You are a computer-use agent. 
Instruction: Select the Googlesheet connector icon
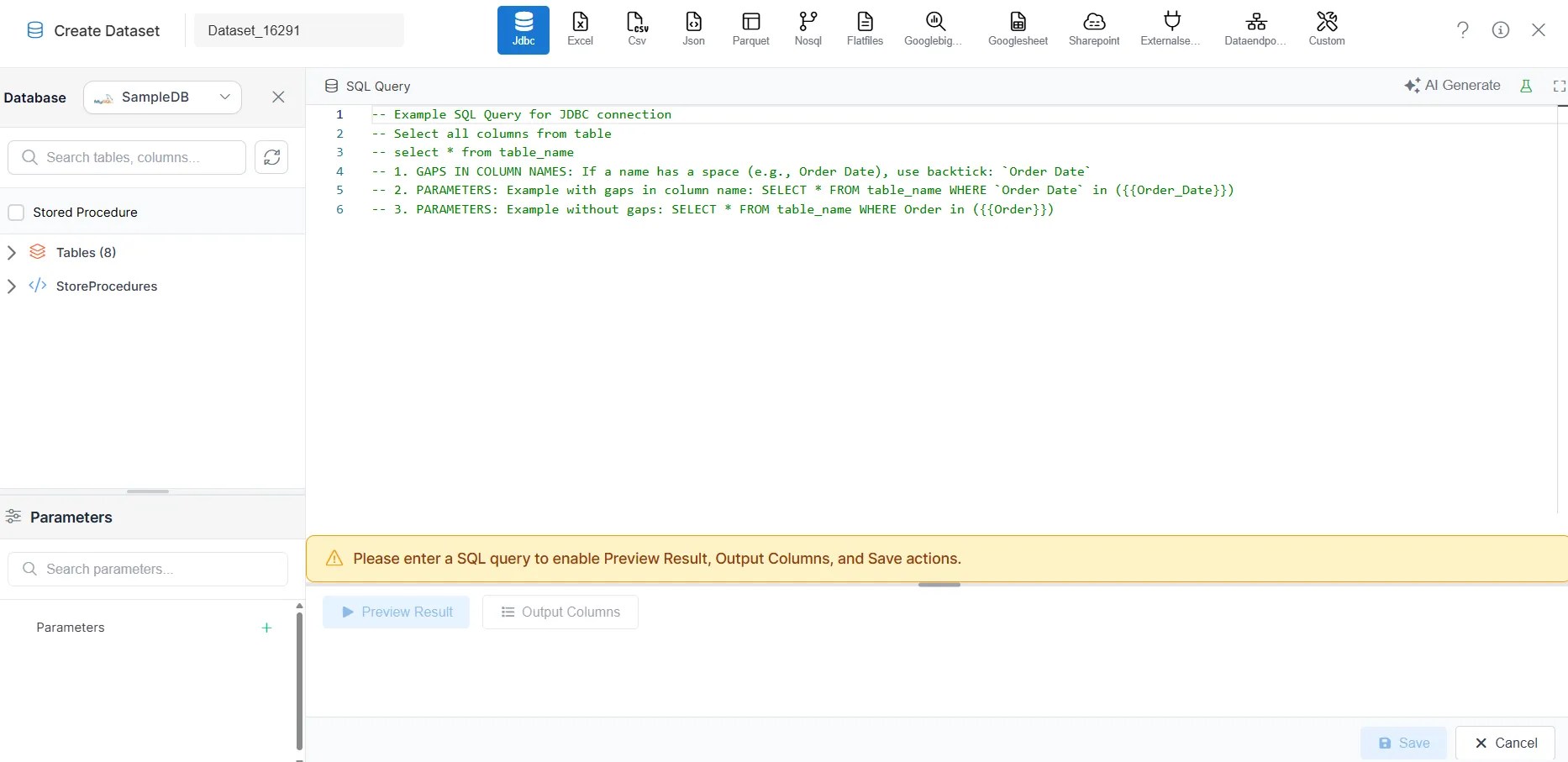click(x=1018, y=29)
